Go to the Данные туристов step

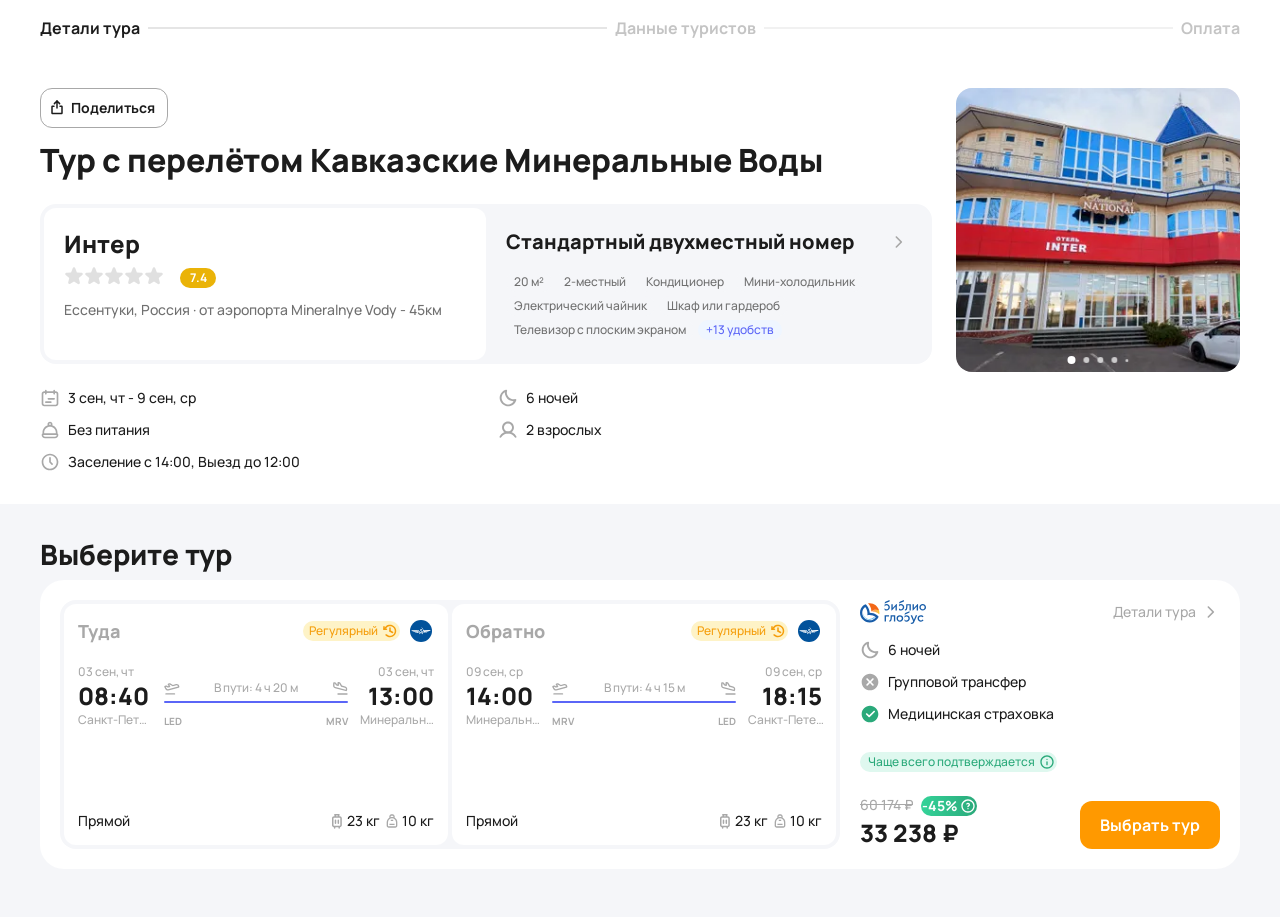[685, 28]
